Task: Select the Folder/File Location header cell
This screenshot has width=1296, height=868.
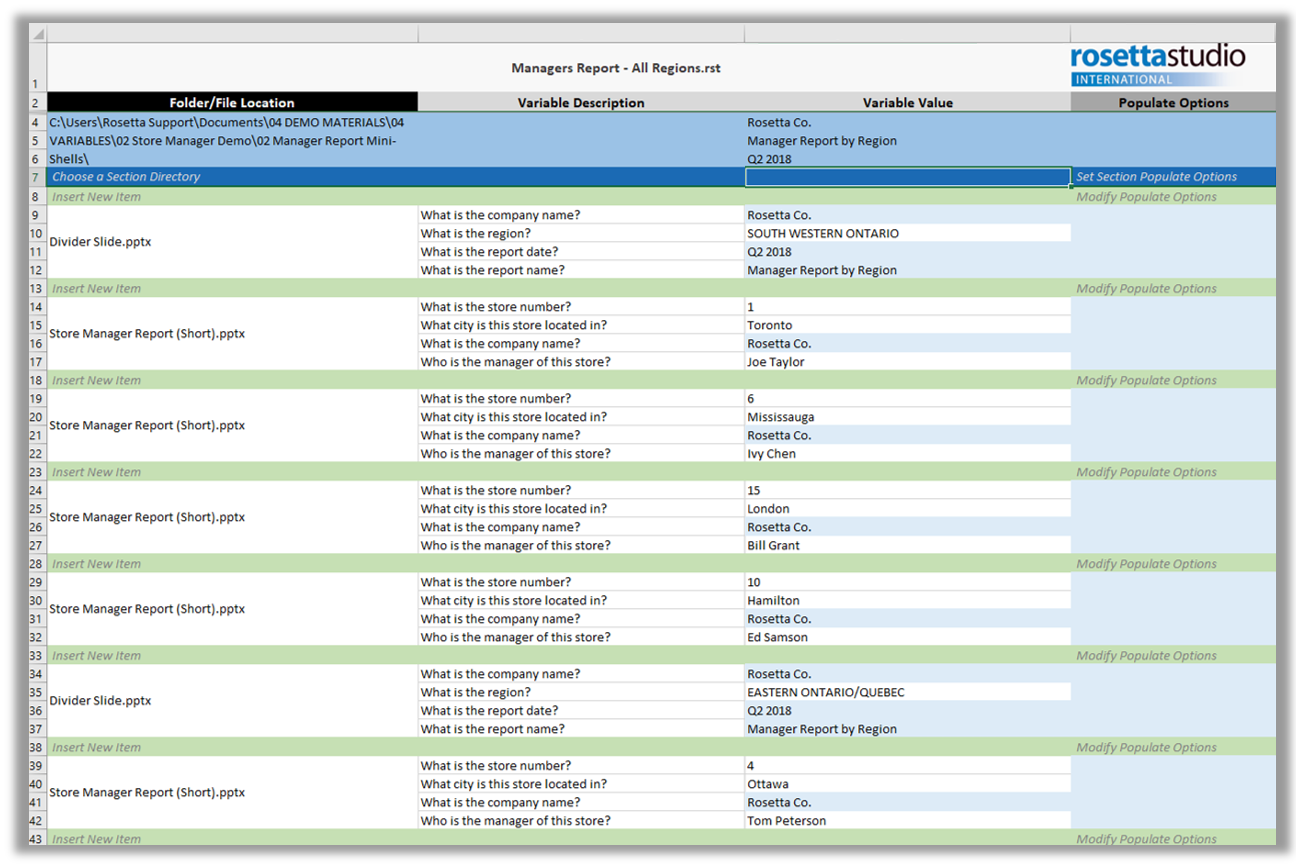Action: (232, 102)
